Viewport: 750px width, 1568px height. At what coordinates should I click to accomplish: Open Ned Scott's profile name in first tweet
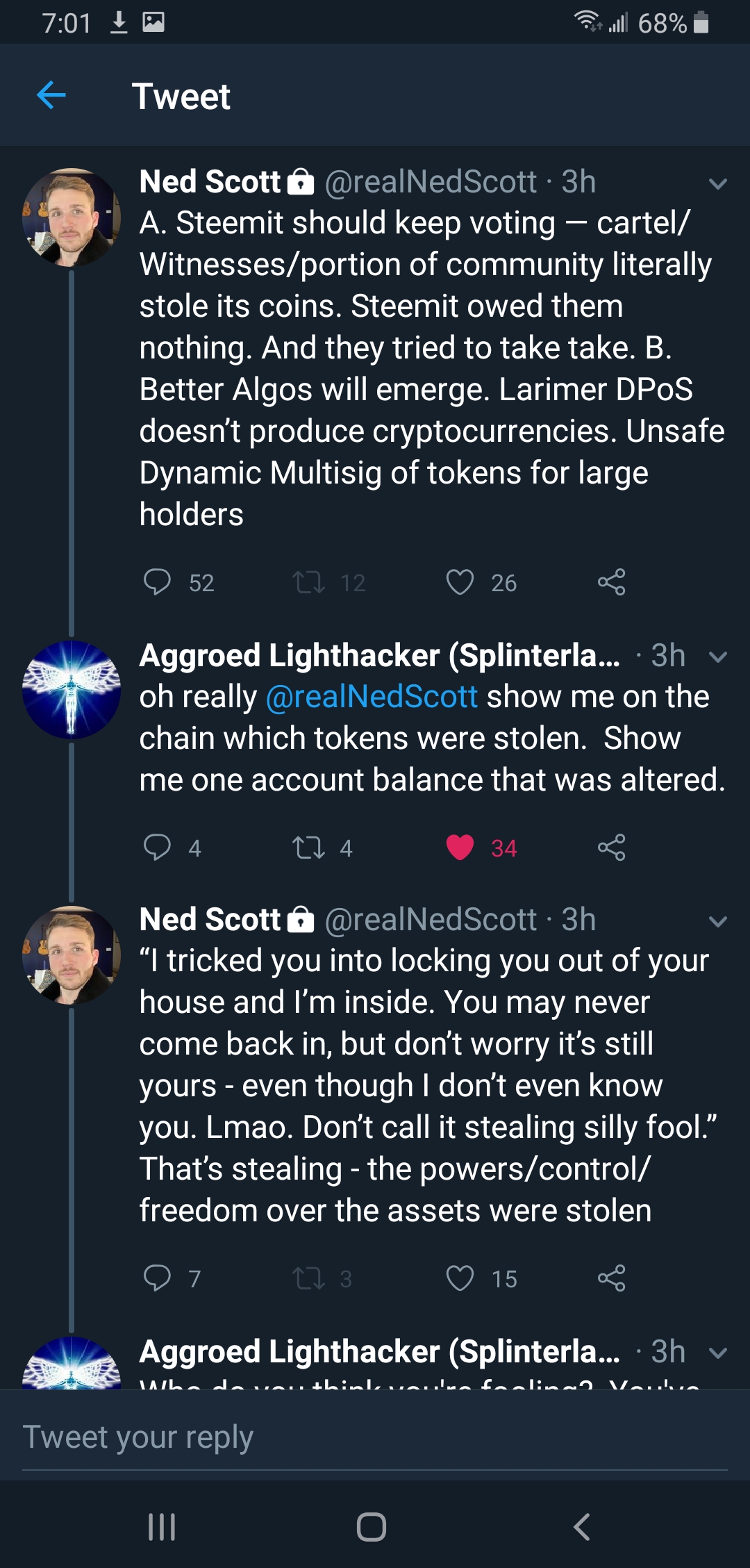(x=210, y=182)
